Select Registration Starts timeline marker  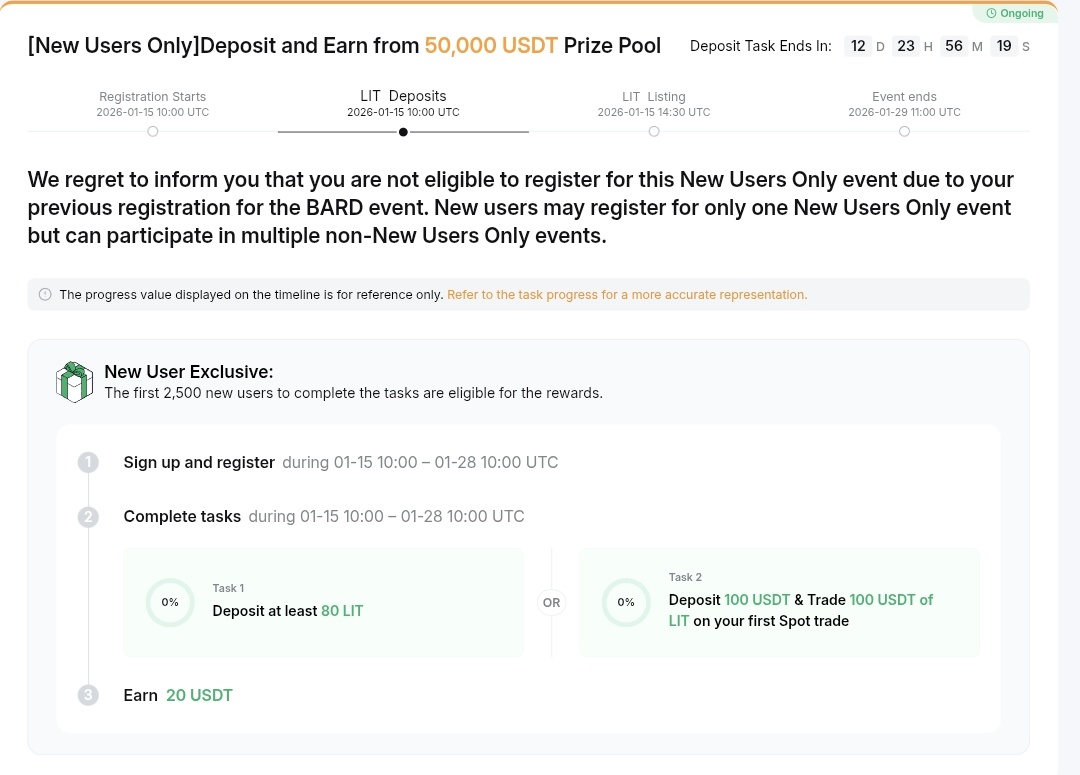(x=153, y=132)
